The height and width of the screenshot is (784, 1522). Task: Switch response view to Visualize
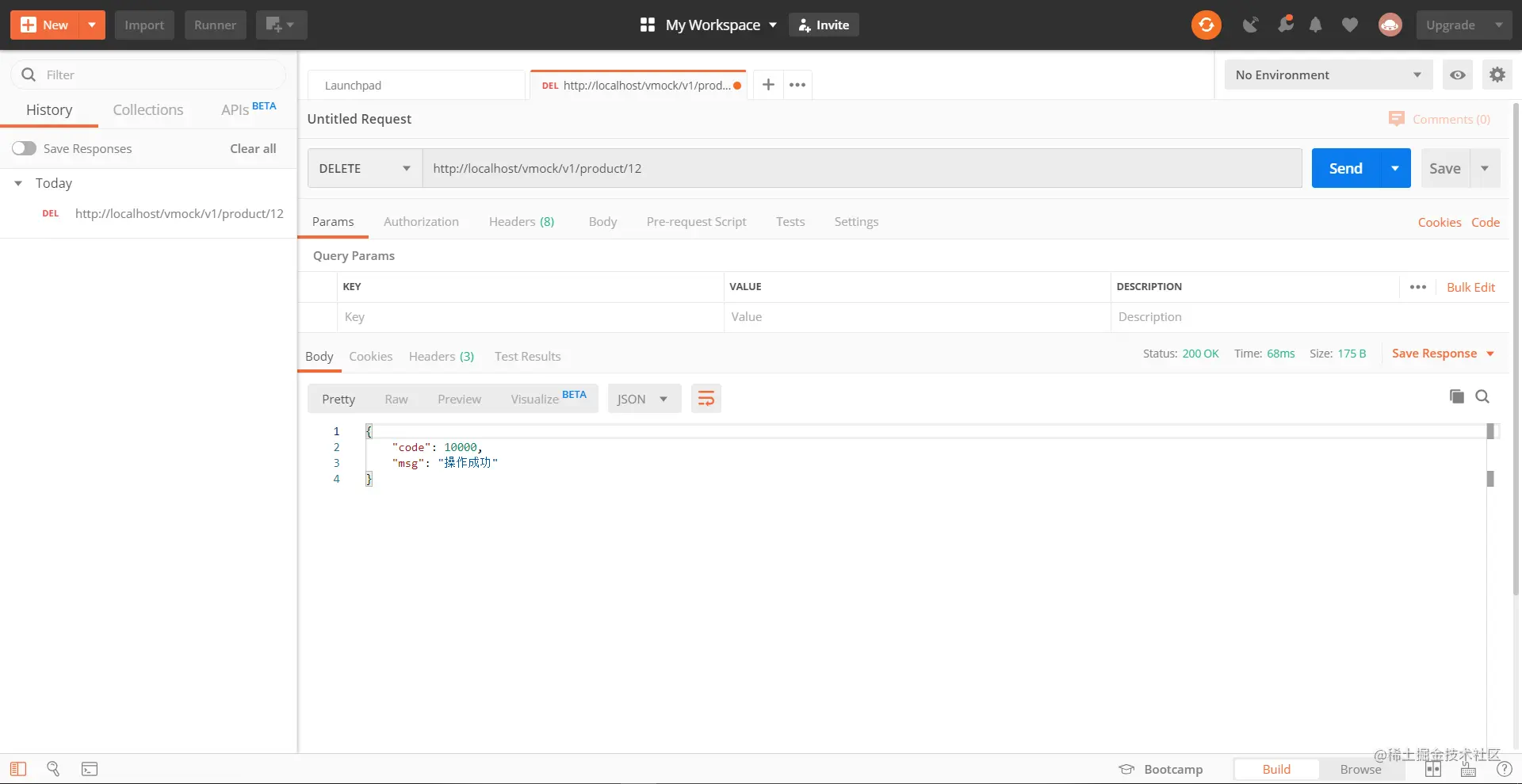pos(549,398)
